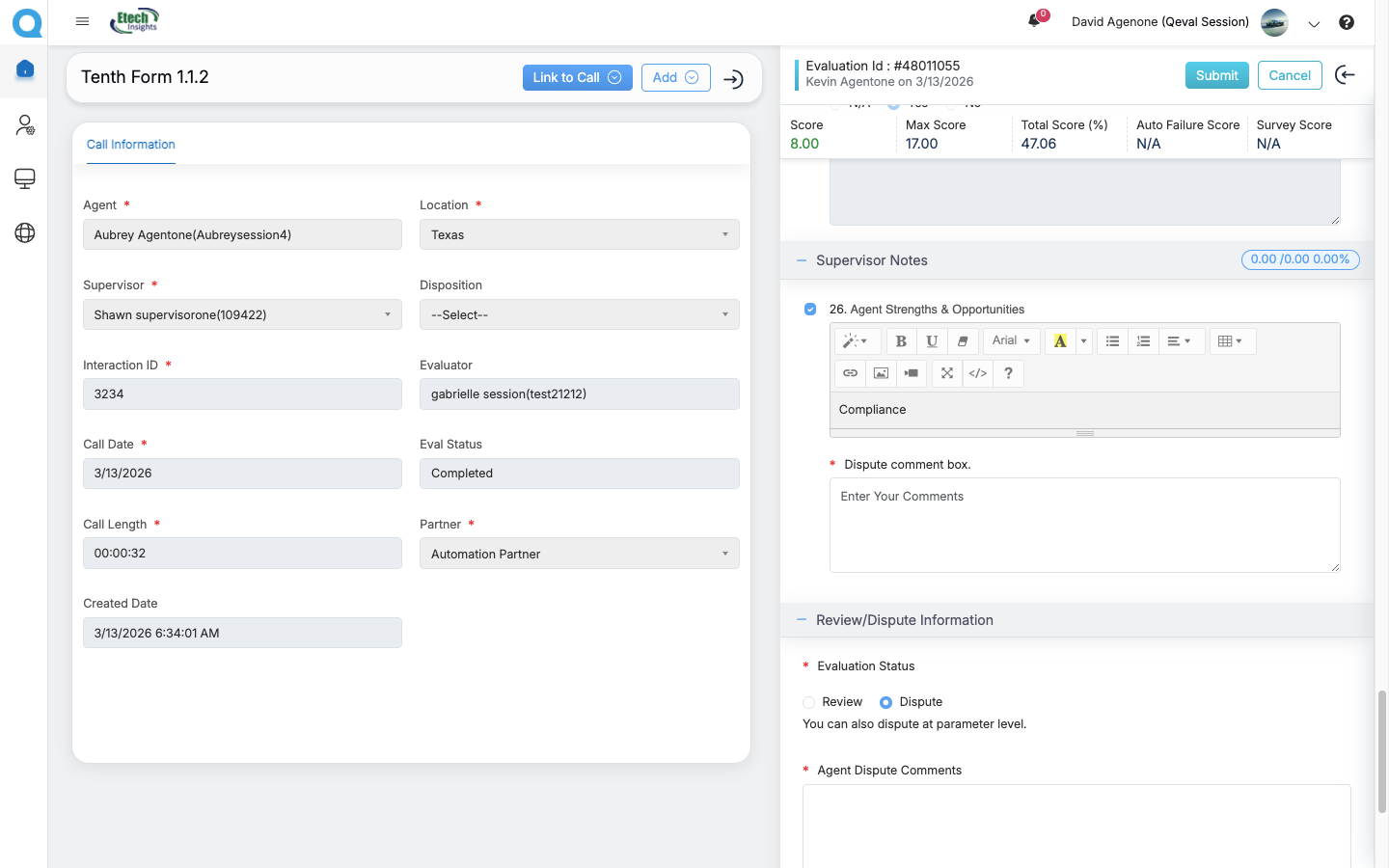
Task: Insert an ordered numbered list
Action: pos(1143,341)
